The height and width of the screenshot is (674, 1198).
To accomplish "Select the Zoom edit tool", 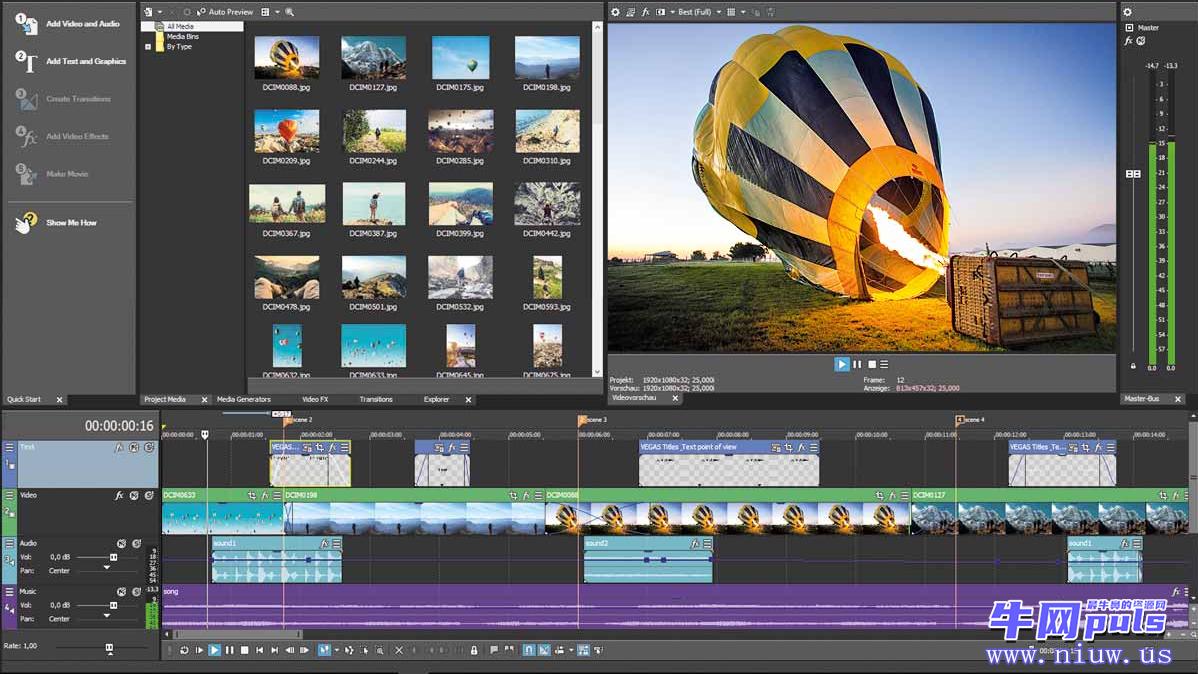I will [380, 650].
